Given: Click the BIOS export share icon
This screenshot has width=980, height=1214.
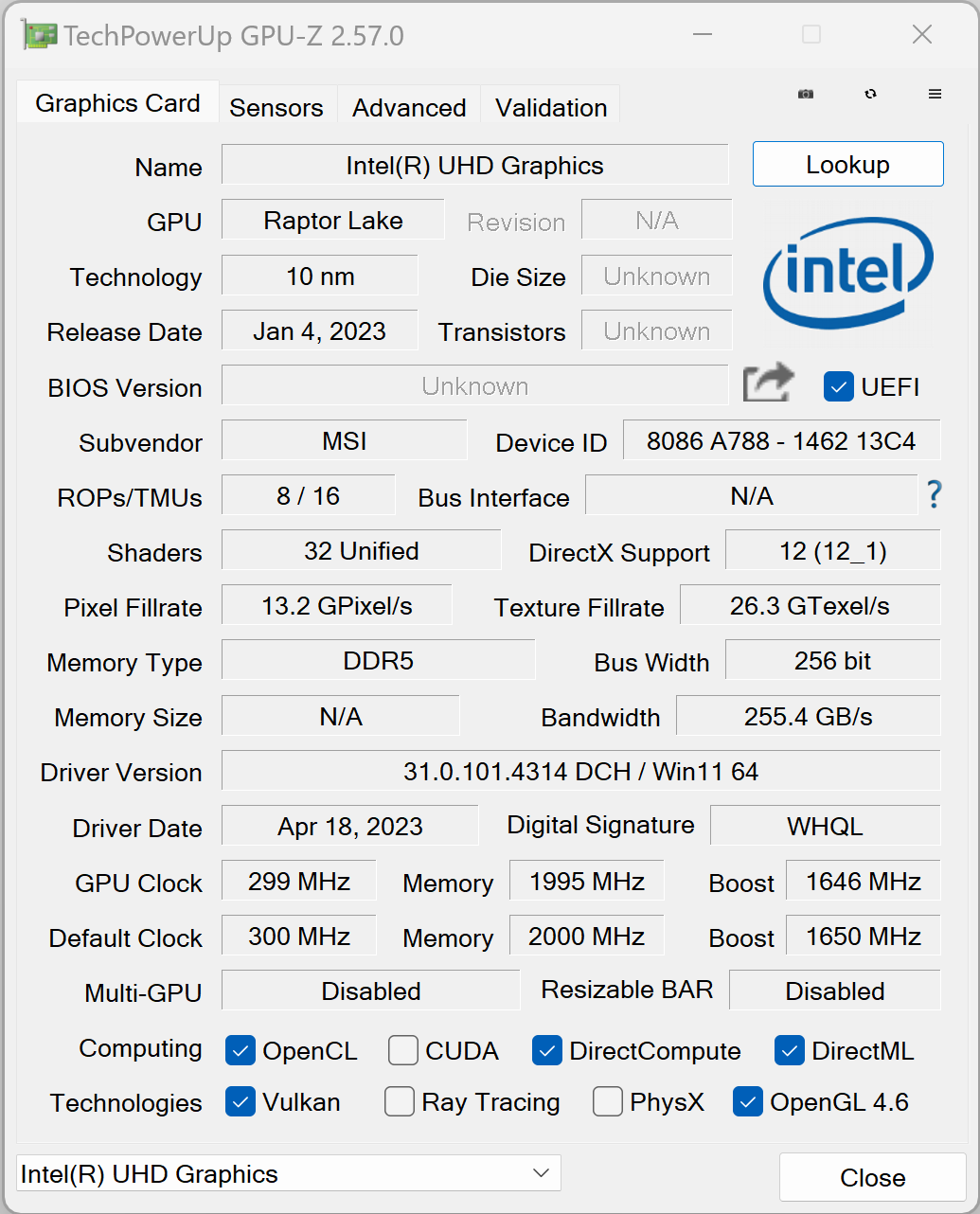Looking at the screenshot, I should tap(768, 384).
